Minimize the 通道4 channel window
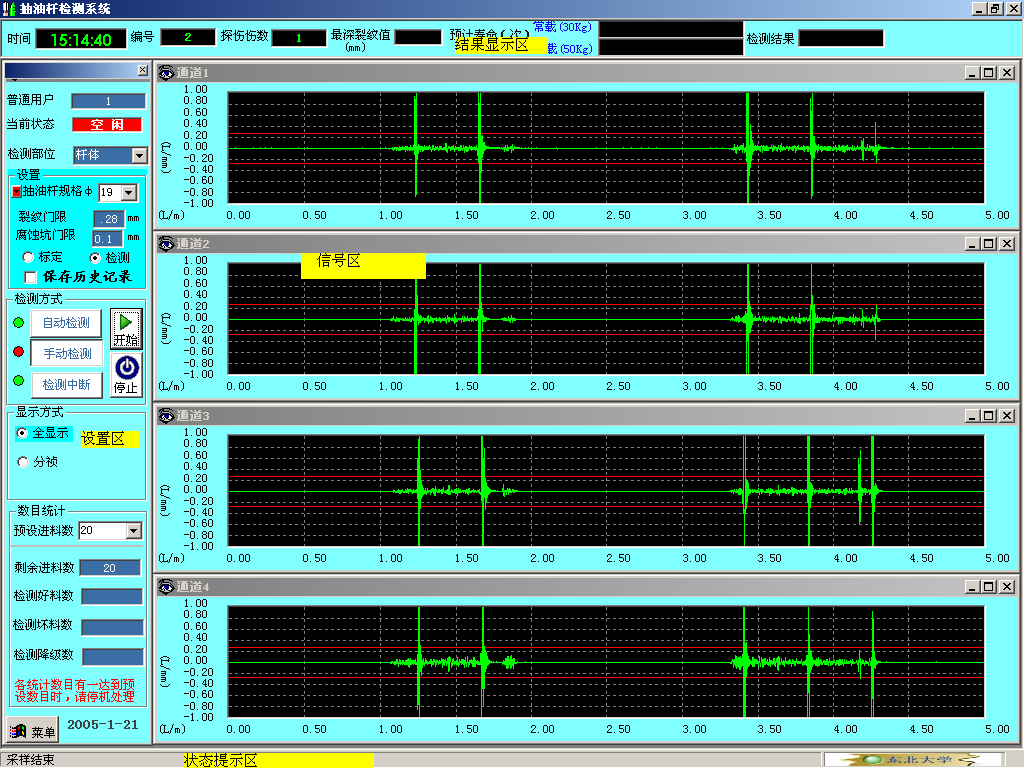 pyautogui.click(x=971, y=587)
